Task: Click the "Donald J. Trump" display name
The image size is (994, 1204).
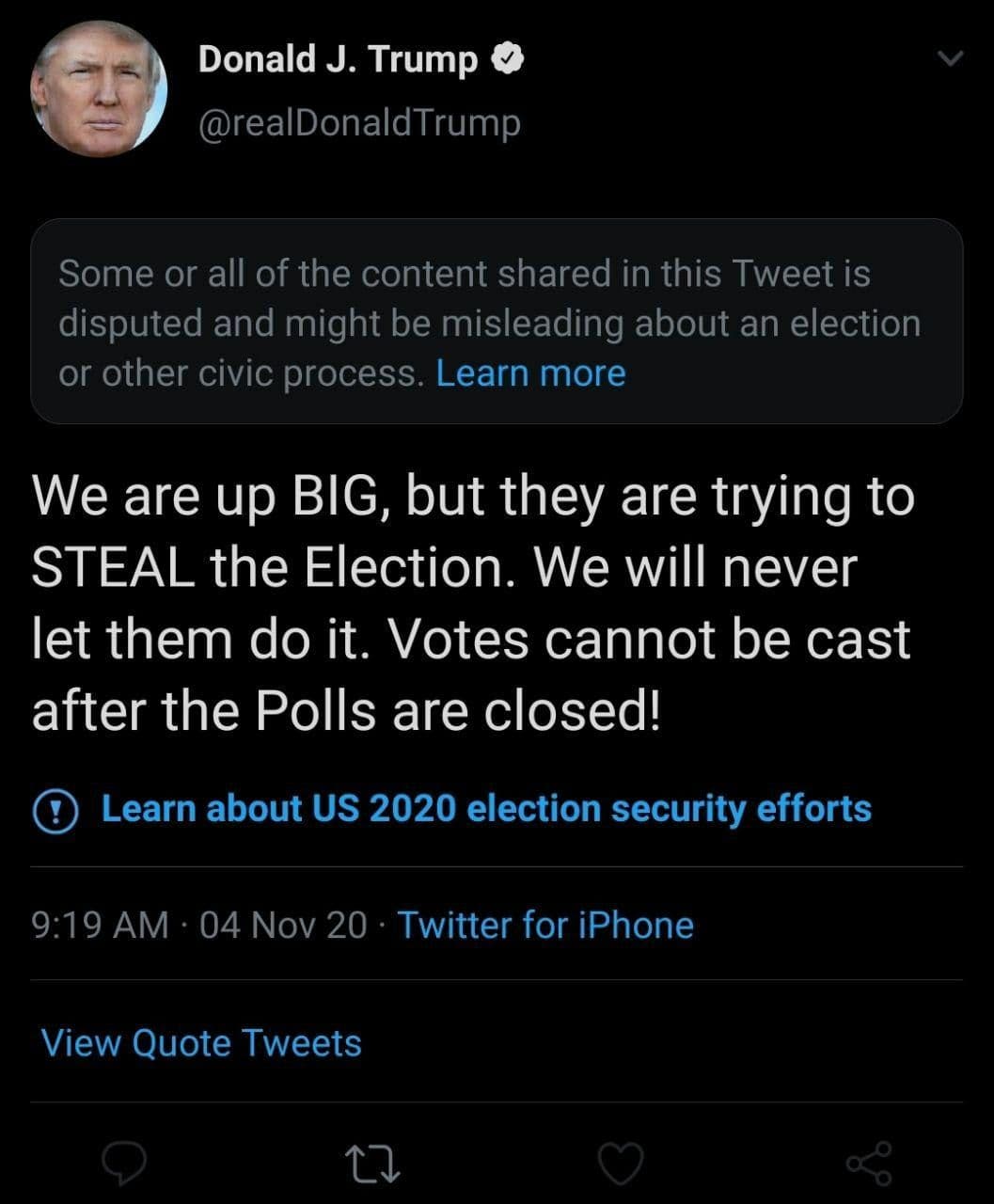Action: pyautogui.click(x=338, y=59)
